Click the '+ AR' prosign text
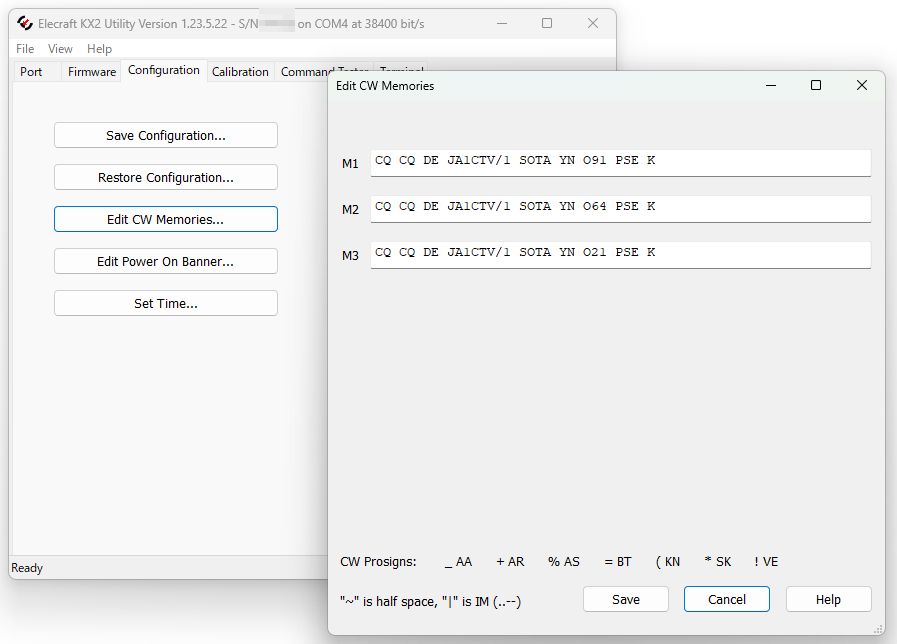This screenshot has width=897, height=644. pos(510,562)
